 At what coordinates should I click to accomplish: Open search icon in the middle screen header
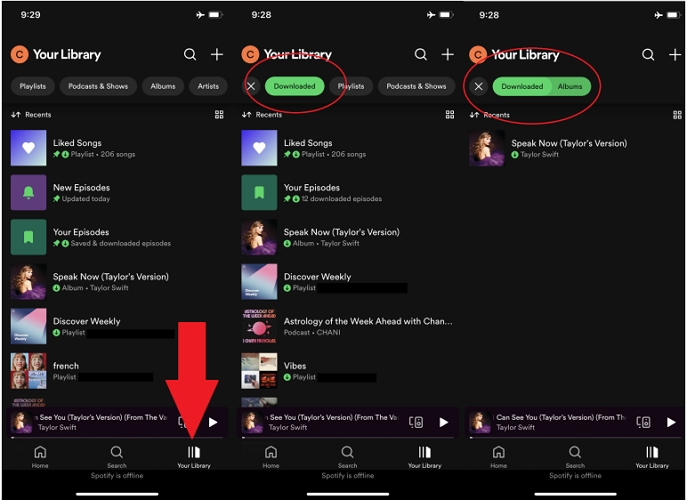click(421, 54)
